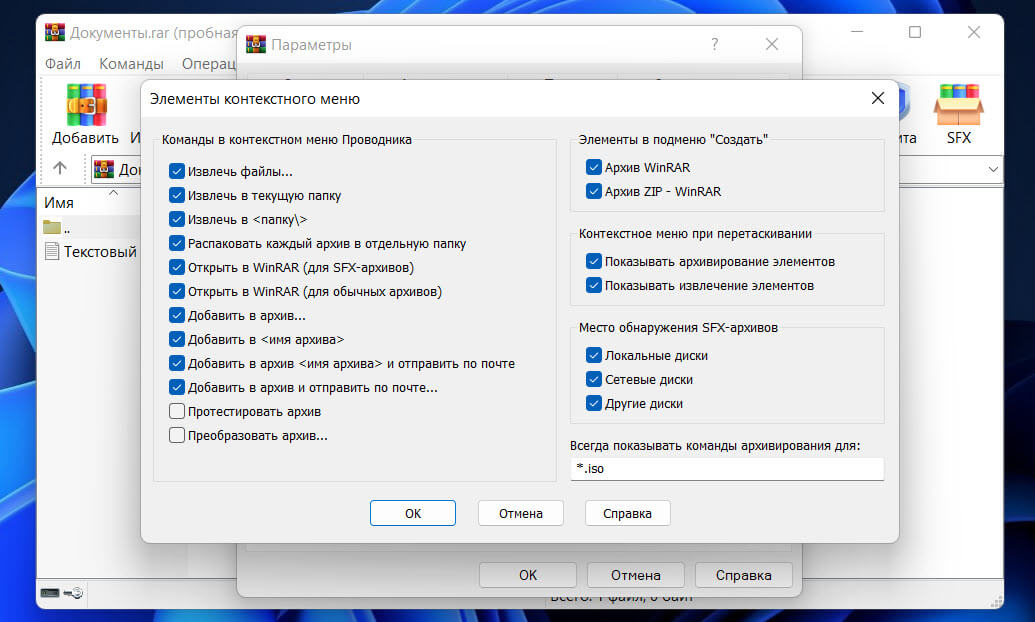Select the Текстовый file name text
Viewport: 1035px width, 622px height.
click(100, 252)
